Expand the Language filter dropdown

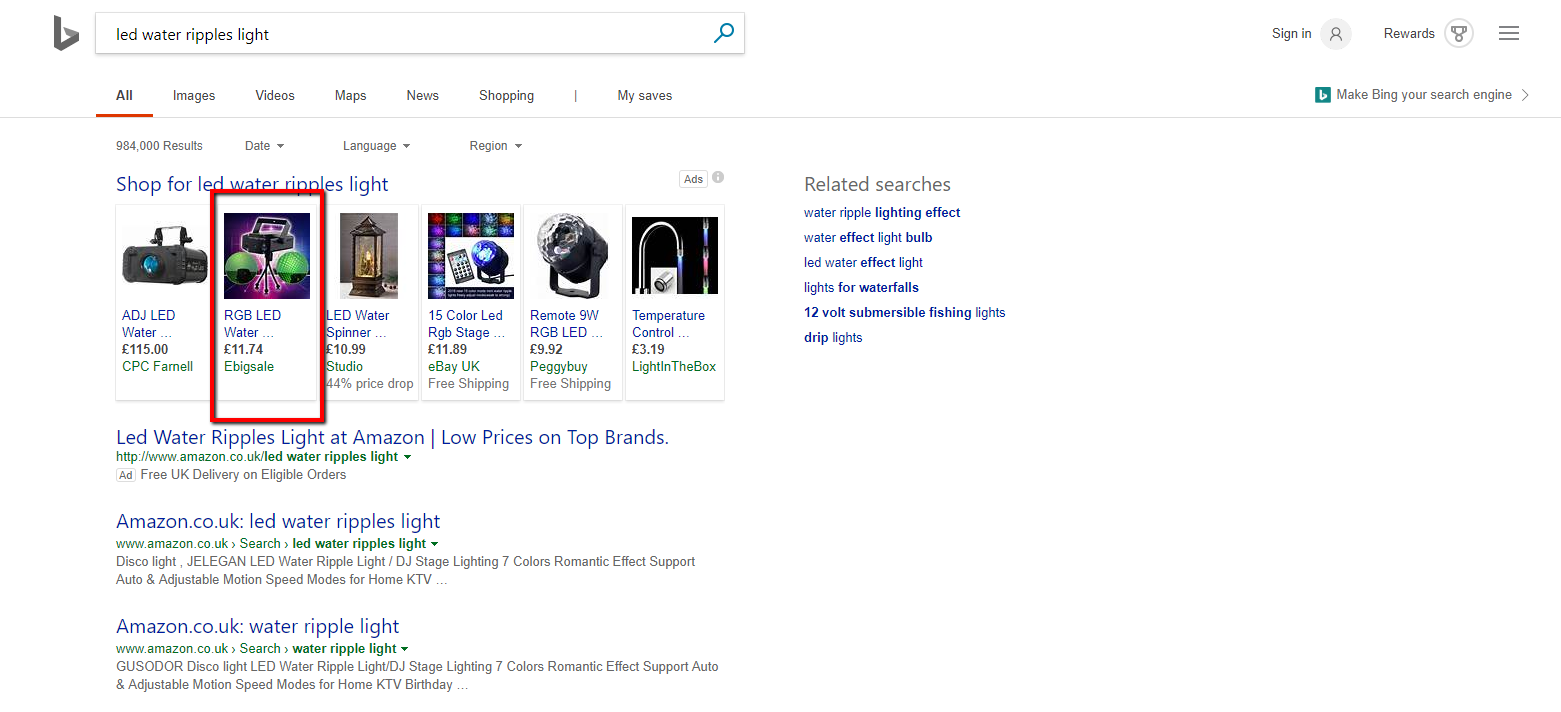376,146
